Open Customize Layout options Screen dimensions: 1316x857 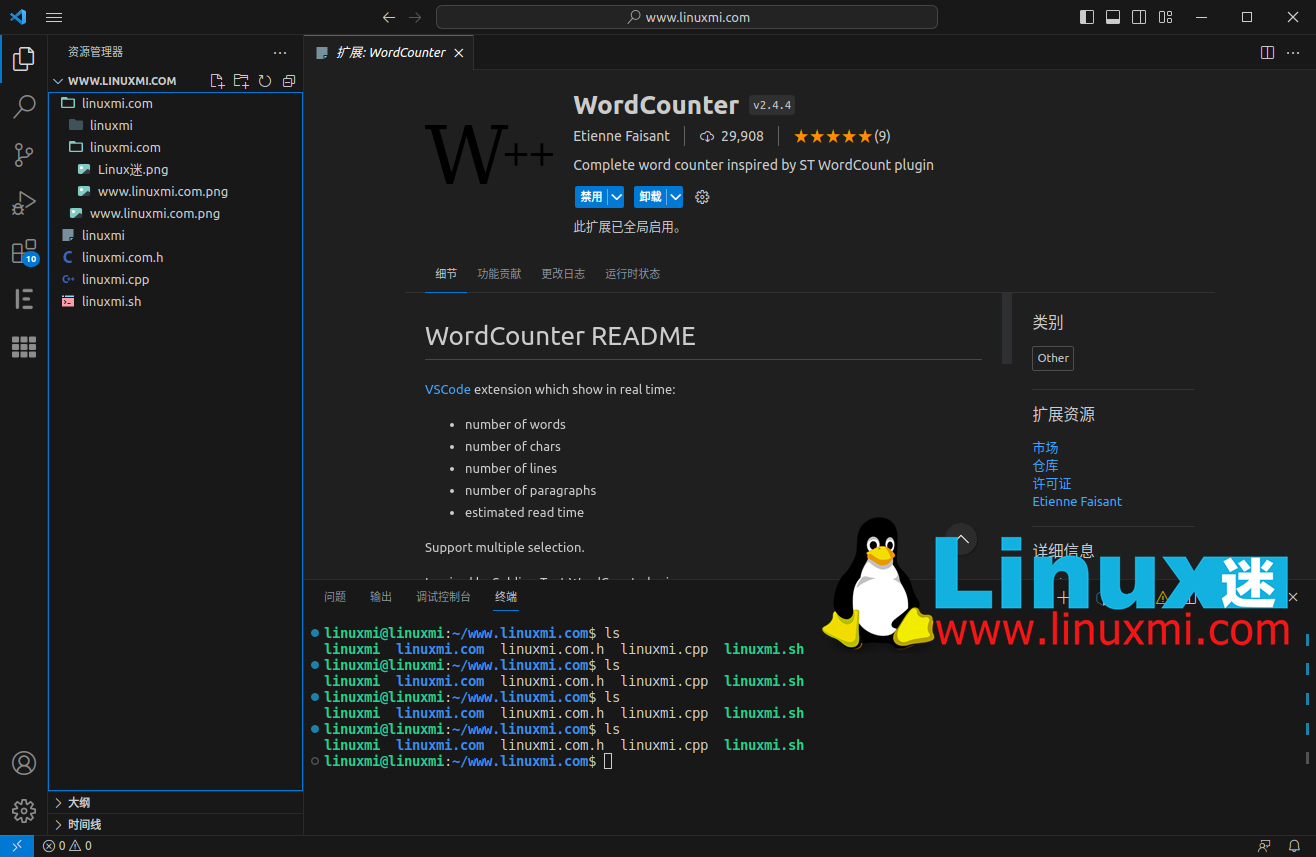(x=1165, y=17)
